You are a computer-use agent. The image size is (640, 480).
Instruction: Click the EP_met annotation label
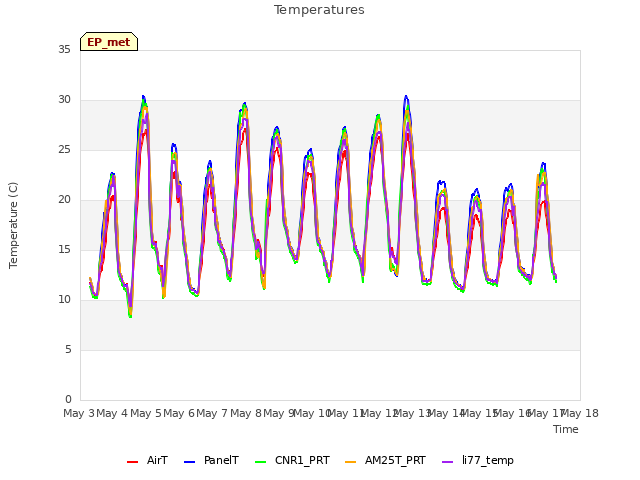coord(109,42)
